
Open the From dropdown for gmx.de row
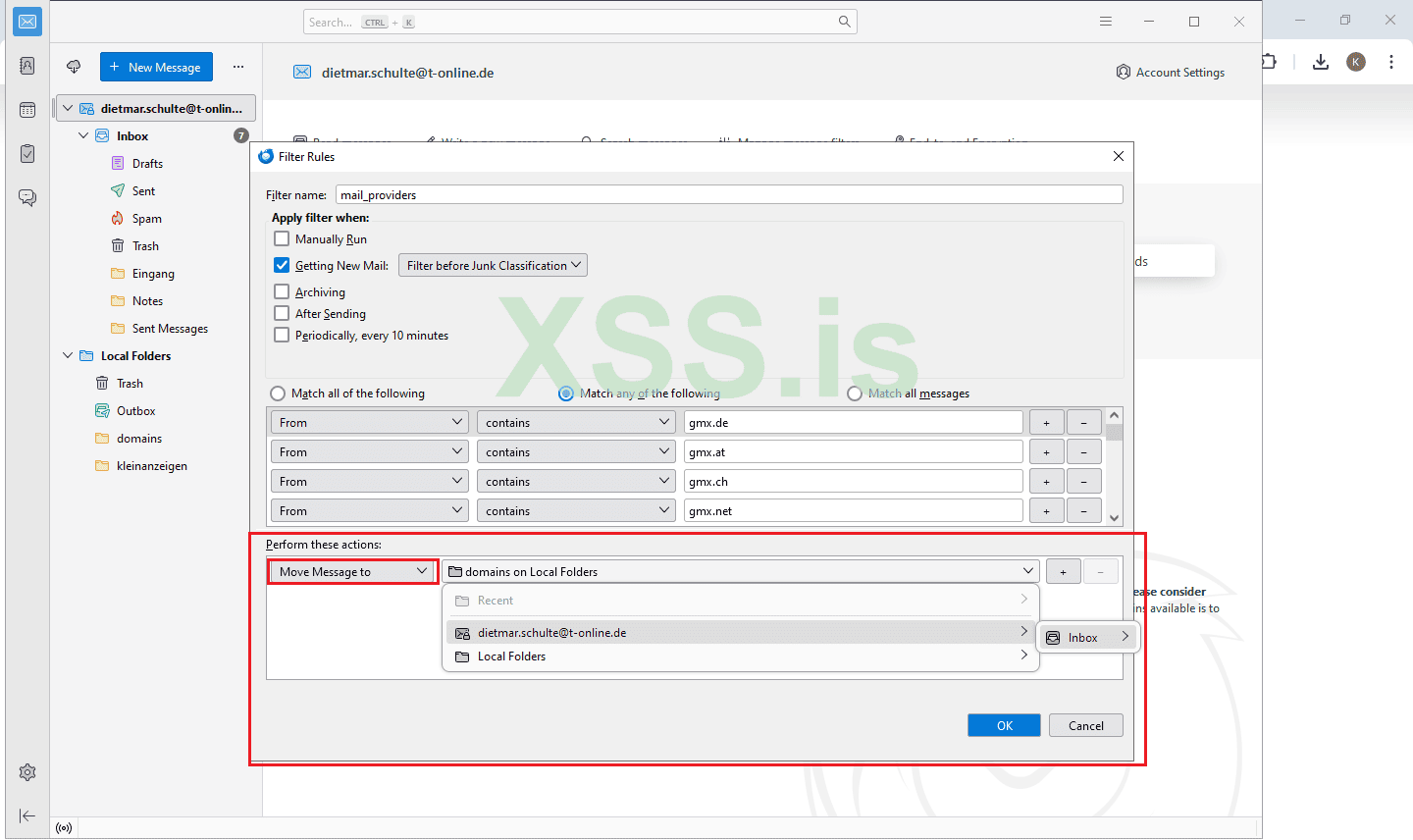click(369, 423)
